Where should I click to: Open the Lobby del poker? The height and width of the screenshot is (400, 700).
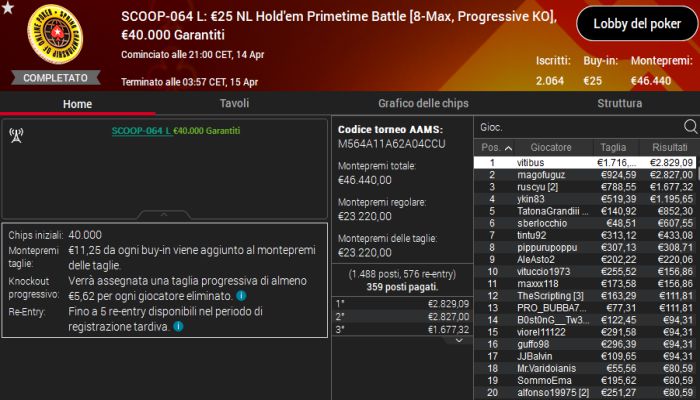637,24
